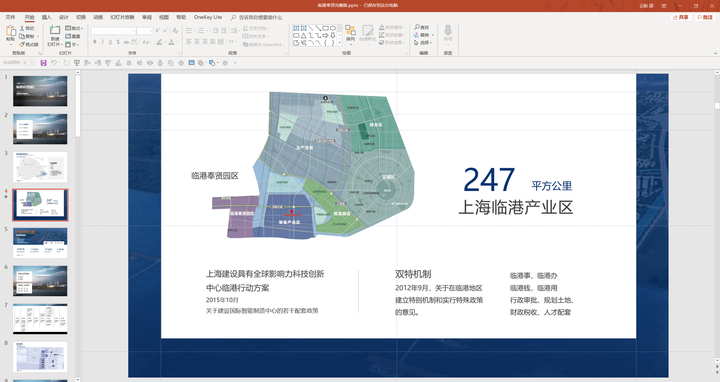Toggle Italic formatting
Screen dimensions: 720x382
[x=103, y=42]
